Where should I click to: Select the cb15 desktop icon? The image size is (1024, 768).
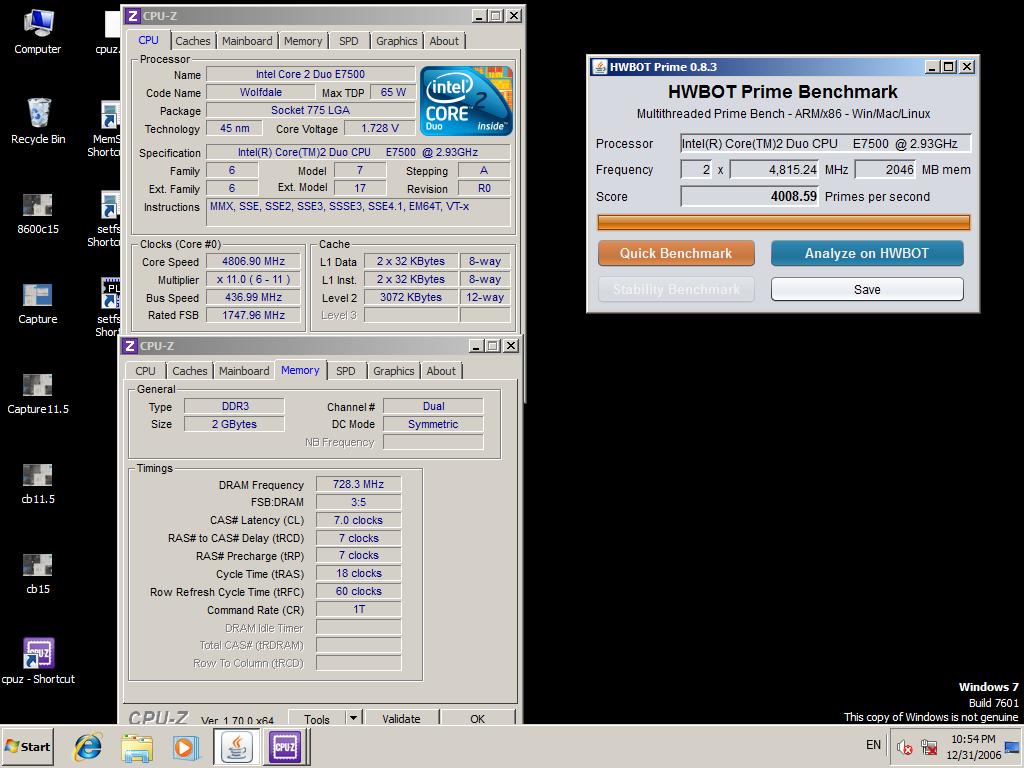(x=38, y=575)
